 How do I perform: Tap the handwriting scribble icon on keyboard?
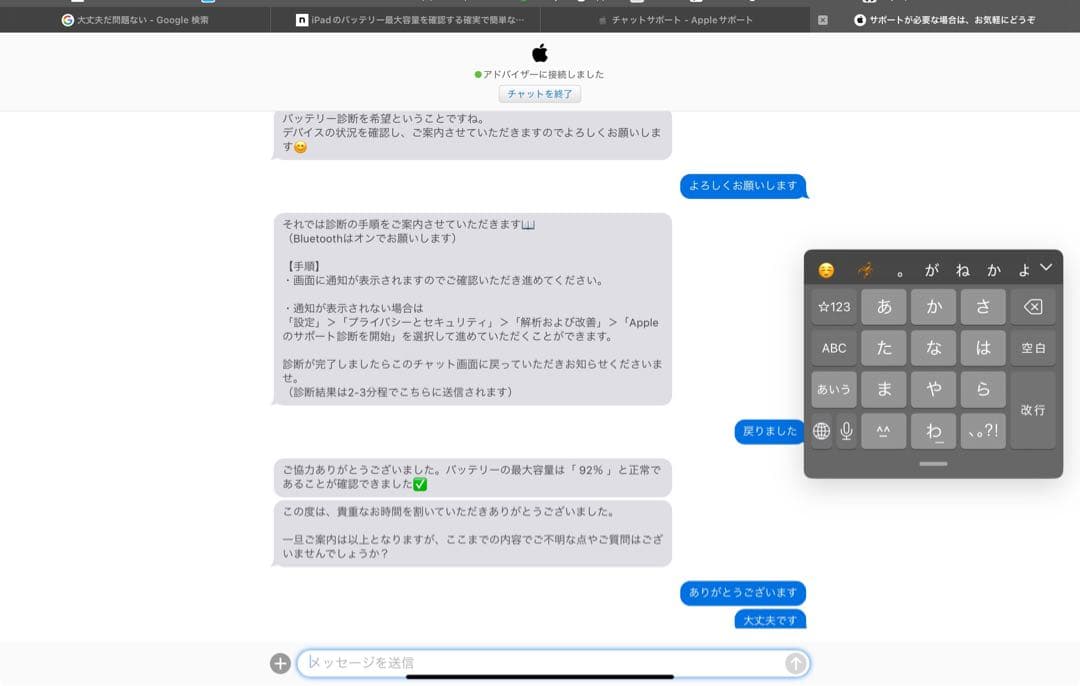click(866, 269)
